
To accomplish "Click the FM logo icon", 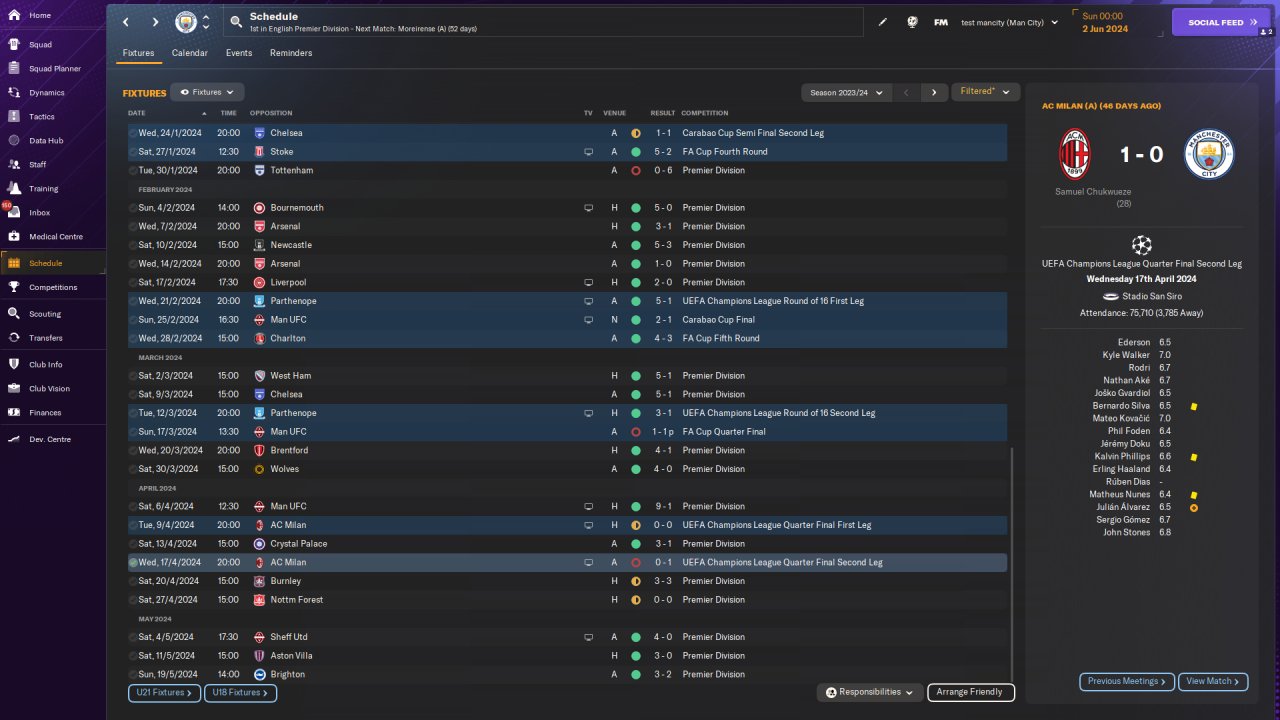I will [x=941, y=22].
